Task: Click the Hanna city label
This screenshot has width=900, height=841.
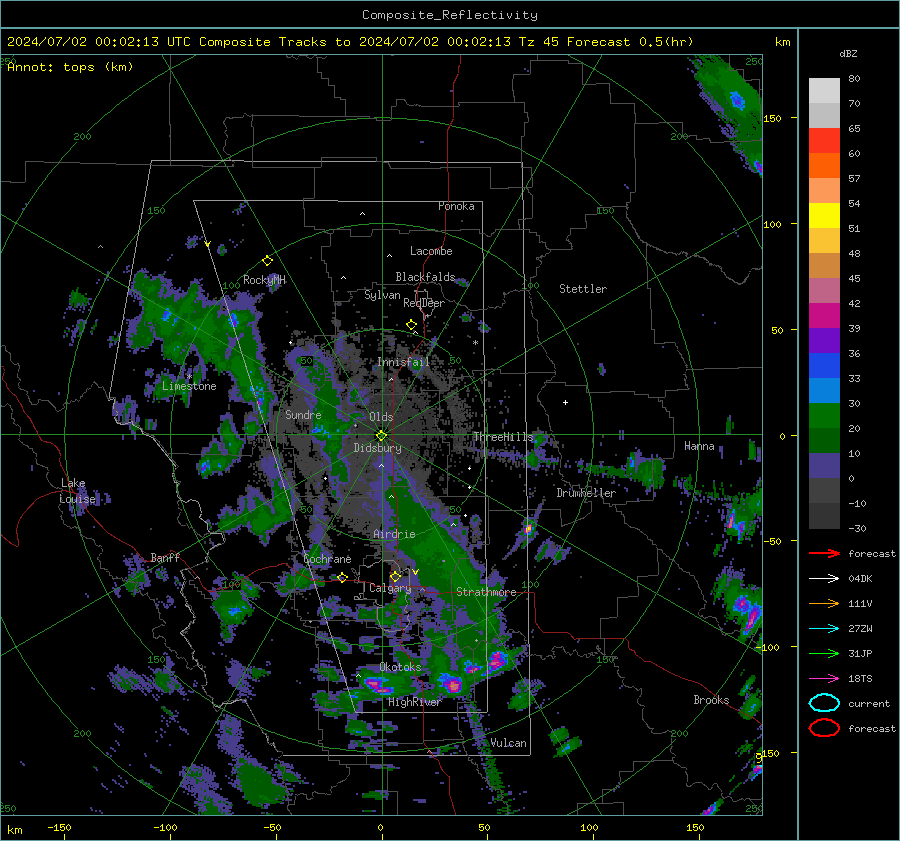Action: 699,446
